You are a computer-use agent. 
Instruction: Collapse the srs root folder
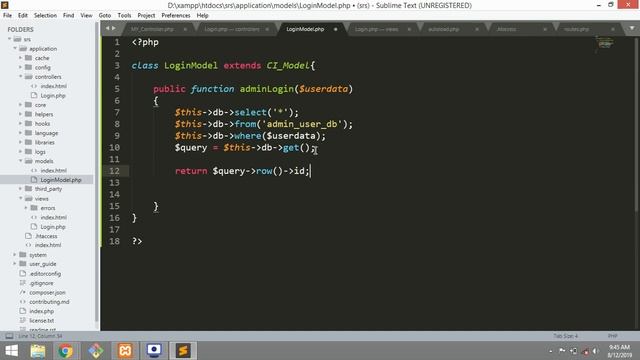point(9,39)
